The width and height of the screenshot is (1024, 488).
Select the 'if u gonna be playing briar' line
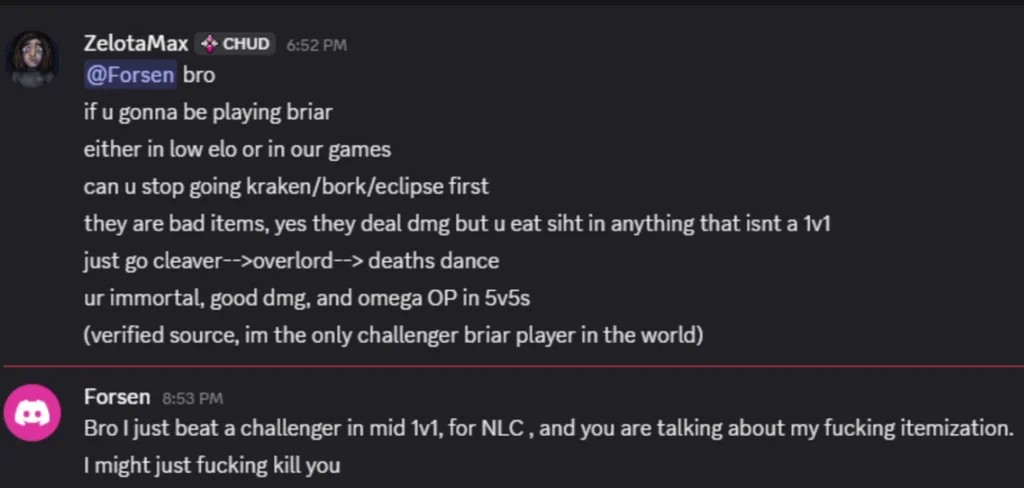pyautogui.click(x=208, y=112)
